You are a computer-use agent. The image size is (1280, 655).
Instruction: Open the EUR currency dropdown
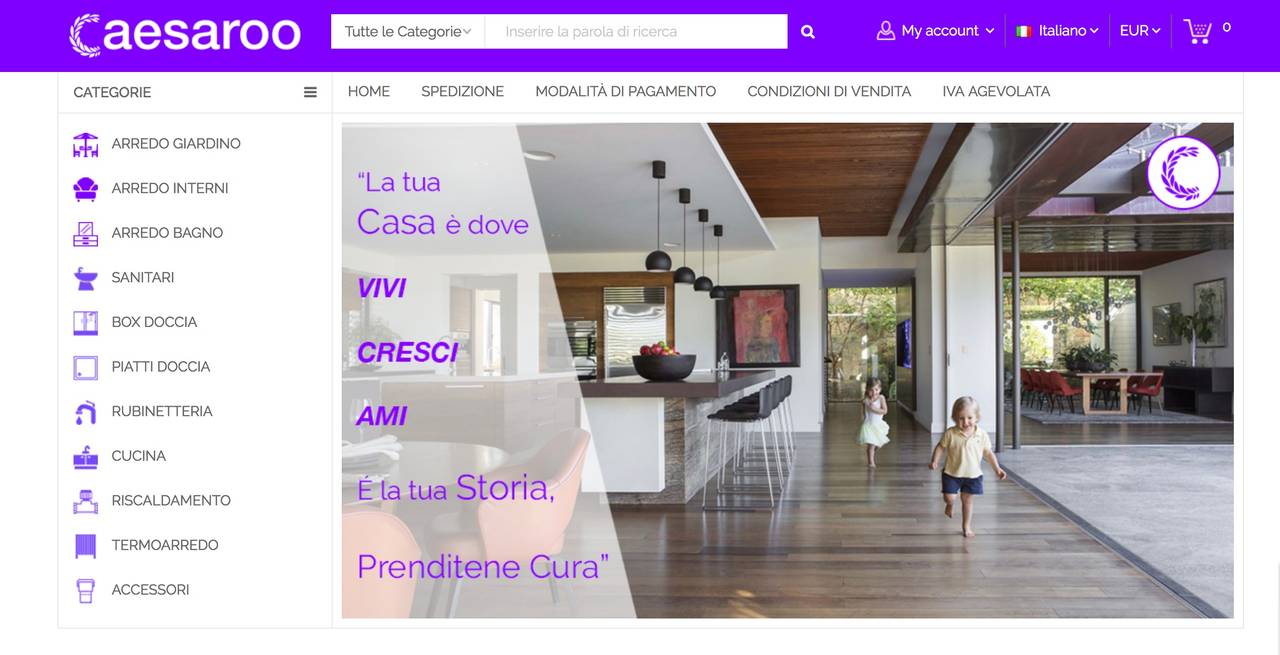[1140, 31]
